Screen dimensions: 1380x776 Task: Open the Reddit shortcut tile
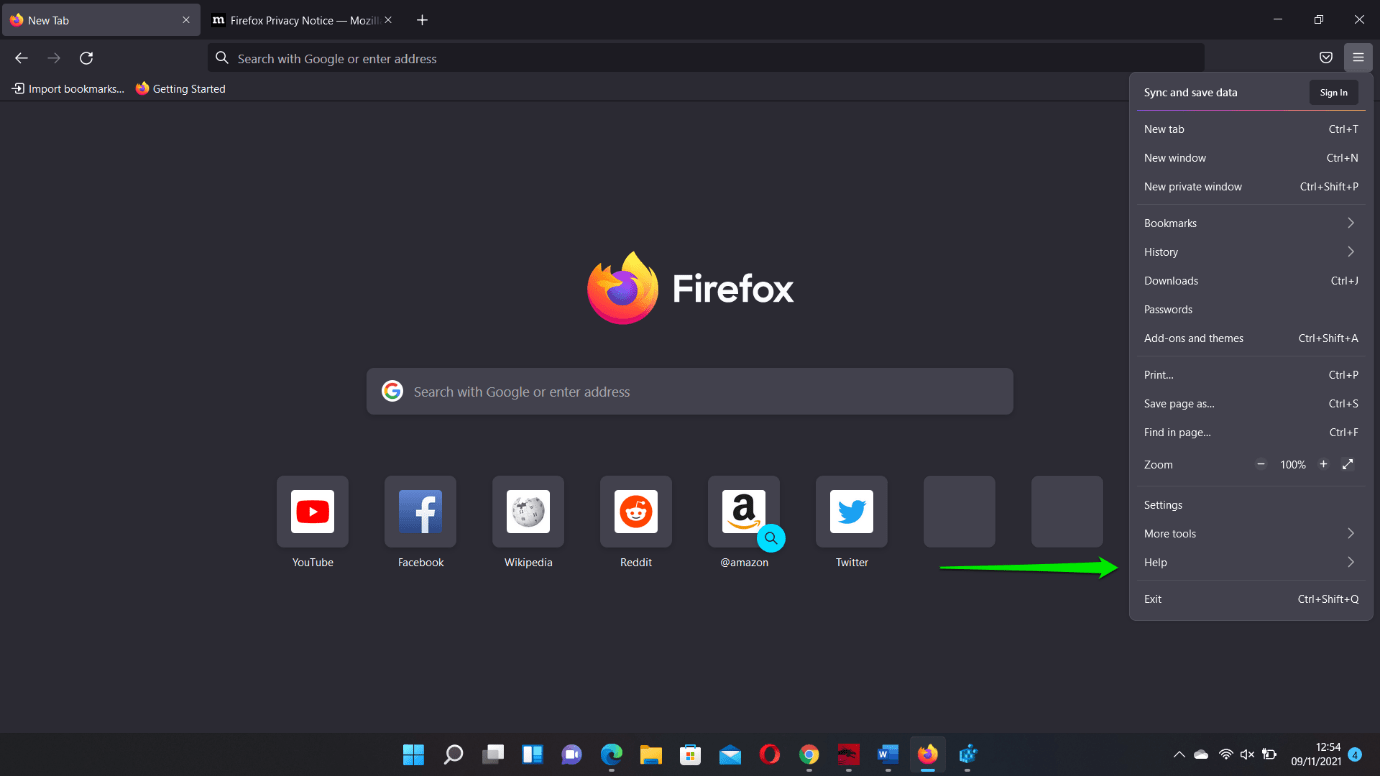pyautogui.click(x=636, y=512)
